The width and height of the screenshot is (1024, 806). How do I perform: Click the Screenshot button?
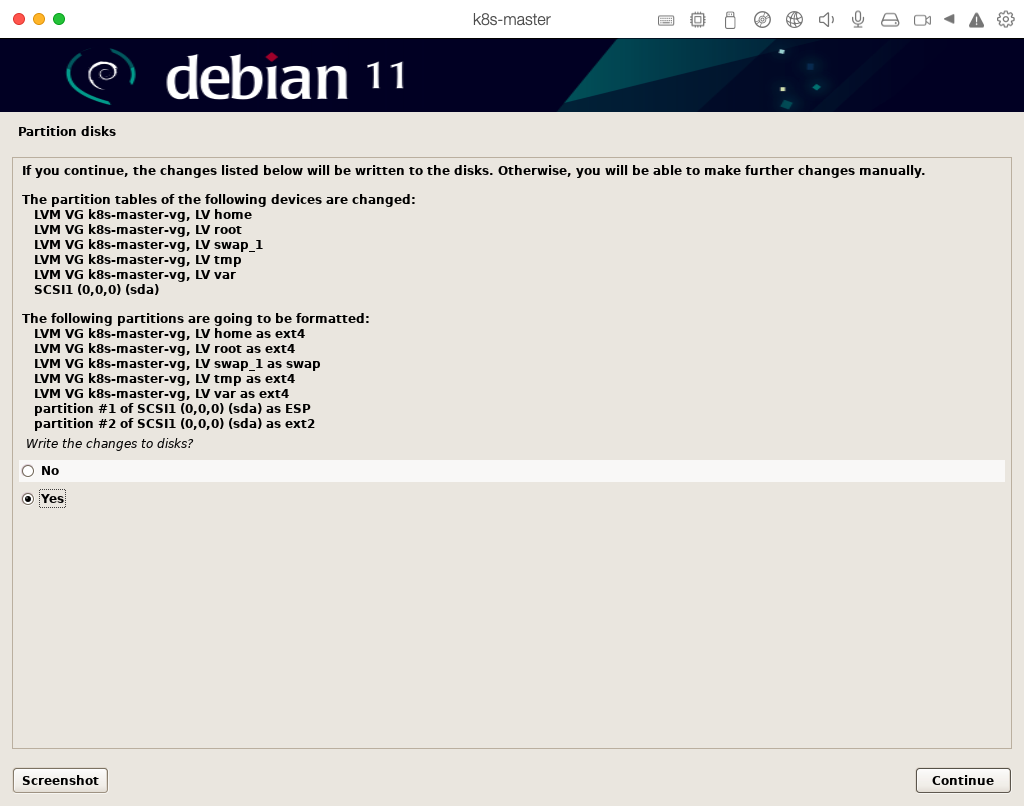(x=60, y=781)
